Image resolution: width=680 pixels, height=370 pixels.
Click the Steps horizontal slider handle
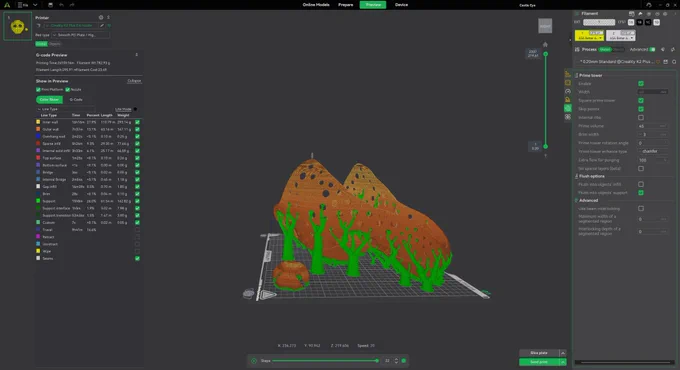click(x=377, y=360)
